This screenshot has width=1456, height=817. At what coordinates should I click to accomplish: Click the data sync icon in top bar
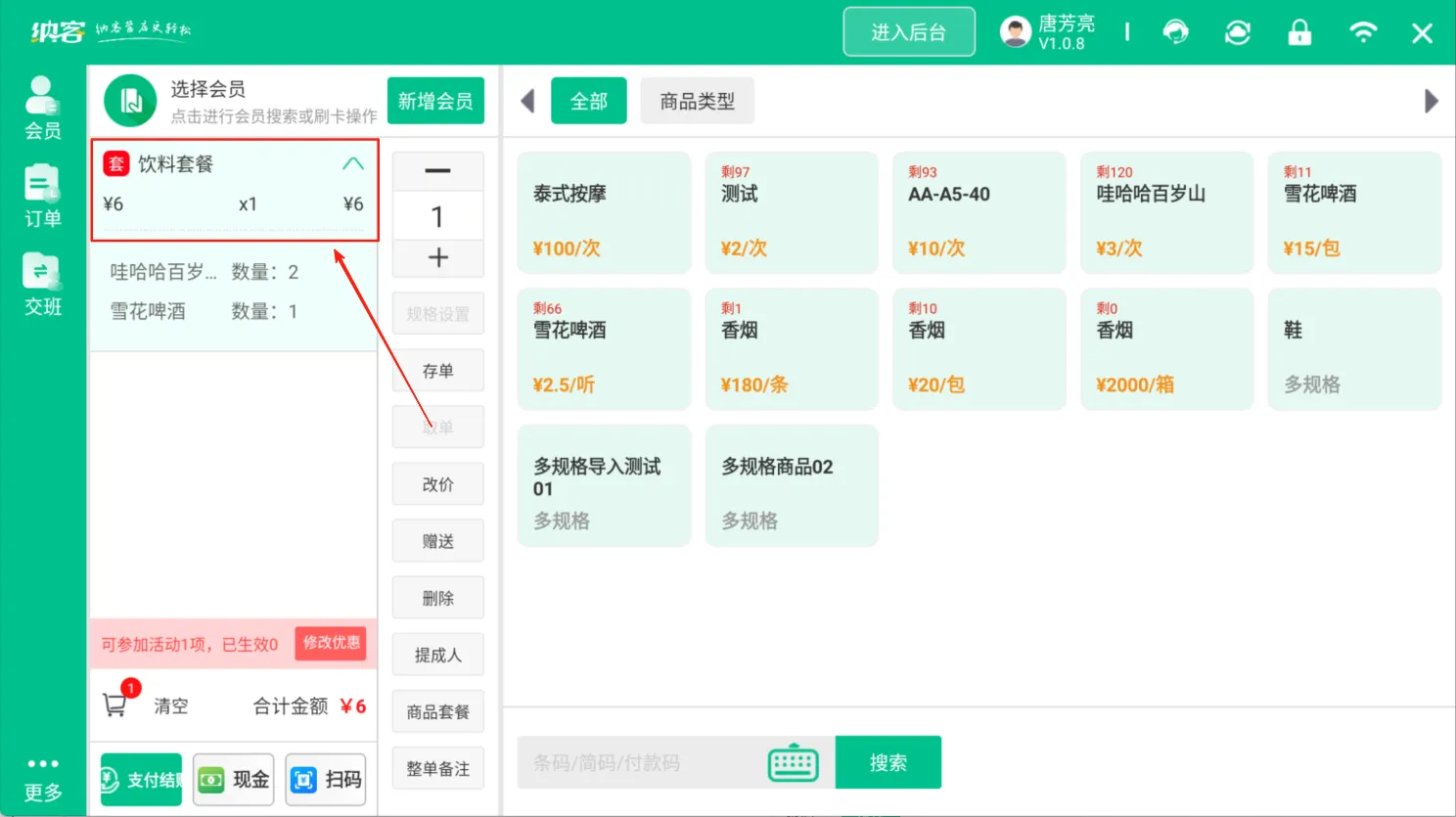[x=1237, y=31]
